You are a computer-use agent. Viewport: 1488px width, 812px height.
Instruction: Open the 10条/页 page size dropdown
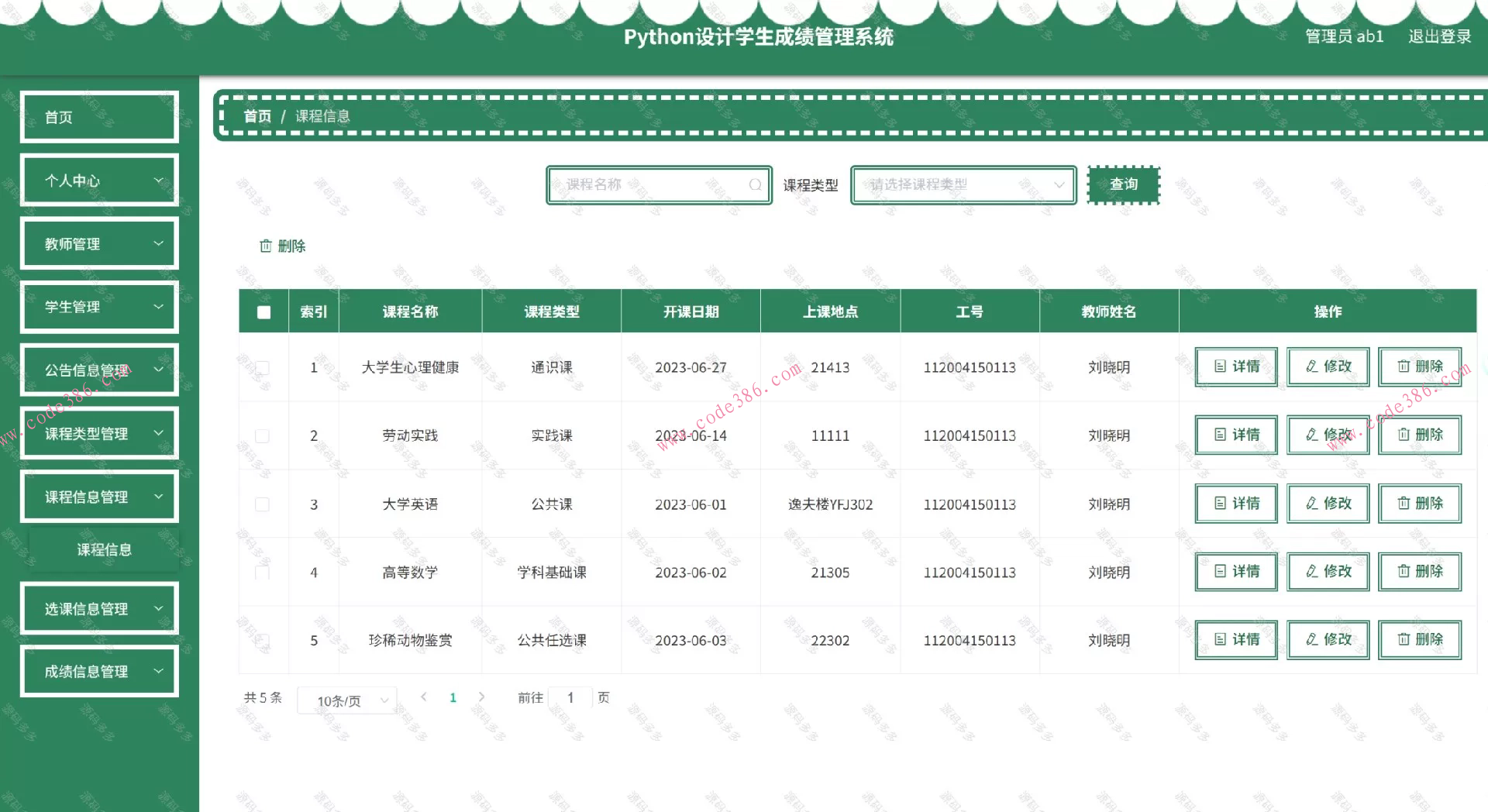[x=346, y=700]
